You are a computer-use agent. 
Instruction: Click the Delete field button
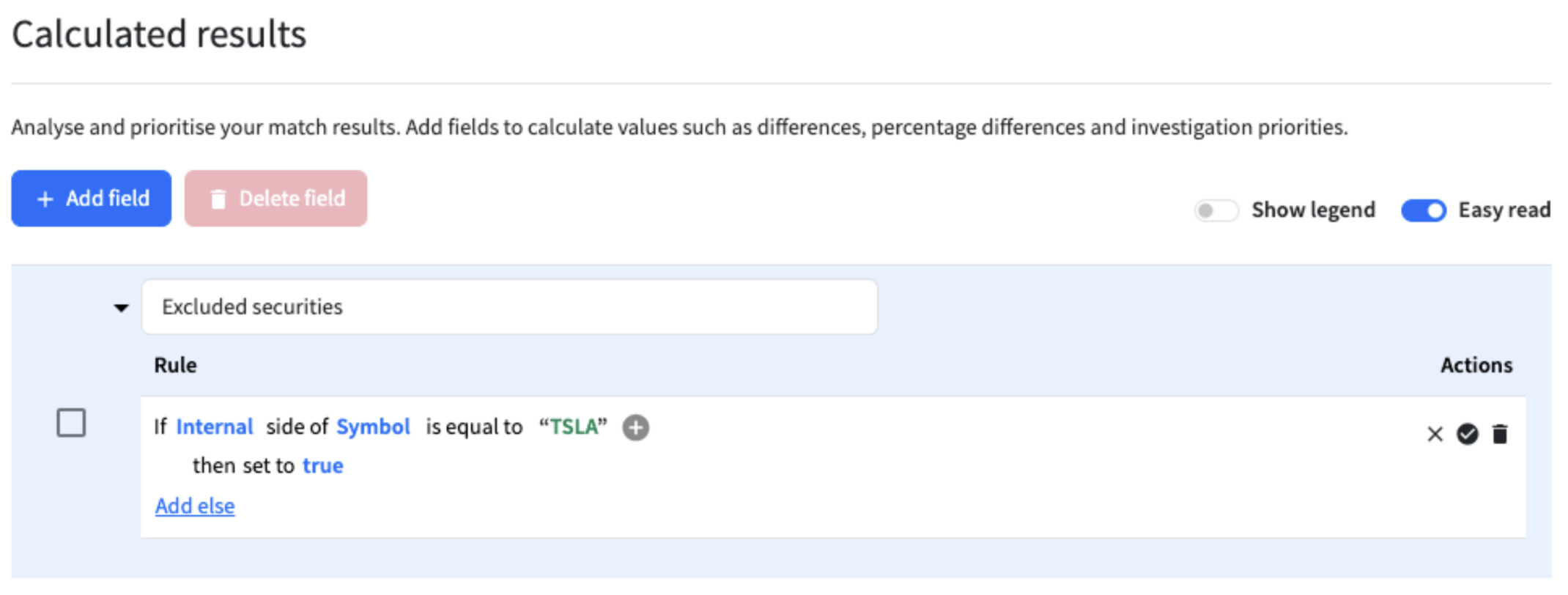pos(275,198)
